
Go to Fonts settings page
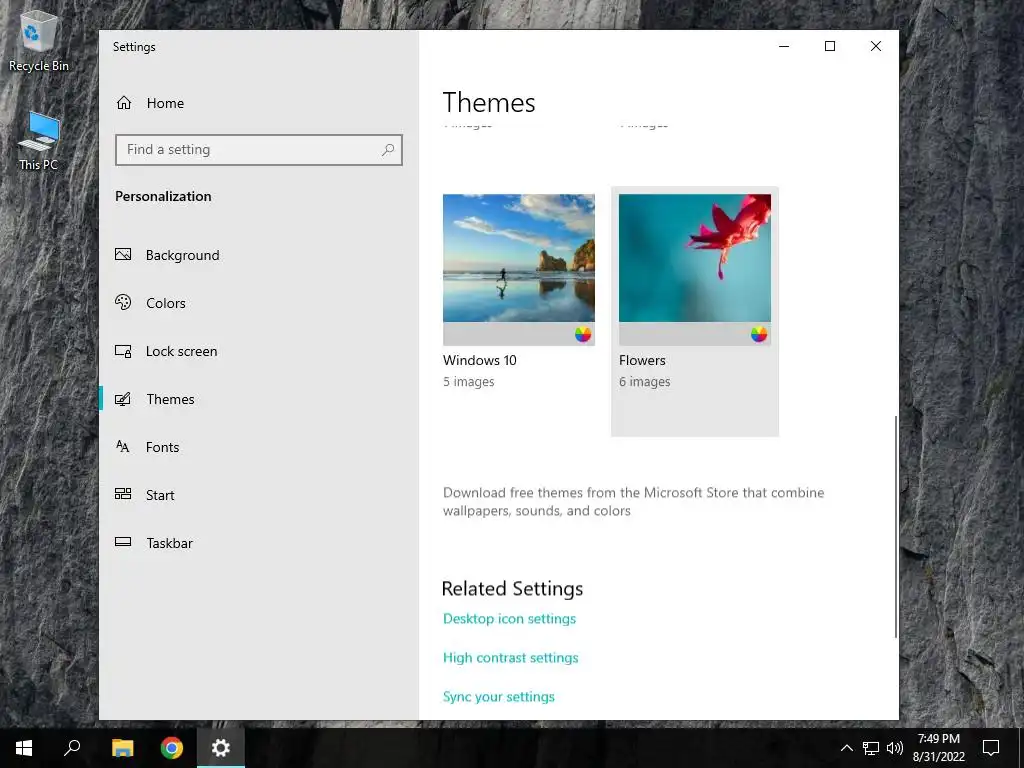(259, 447)
